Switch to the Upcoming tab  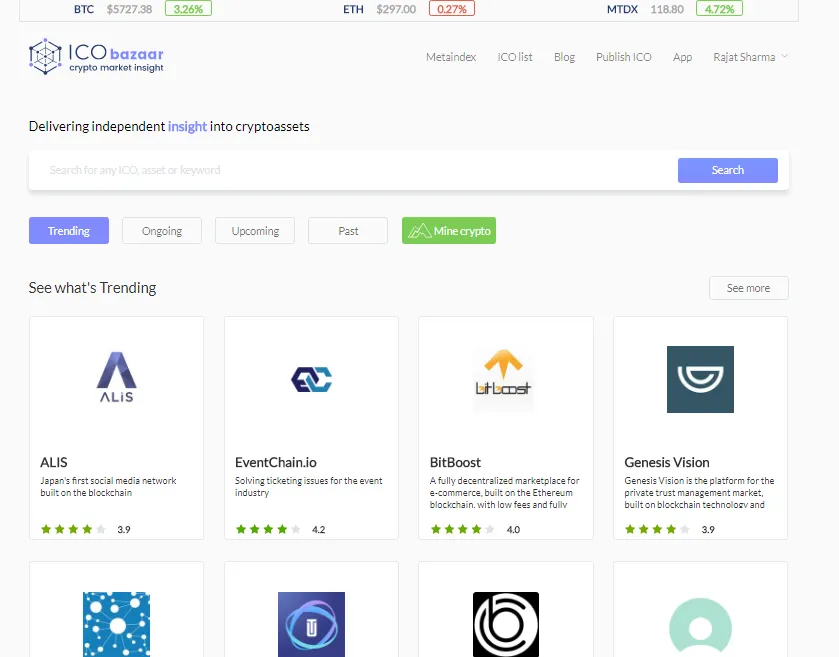[x=255, y=231]
